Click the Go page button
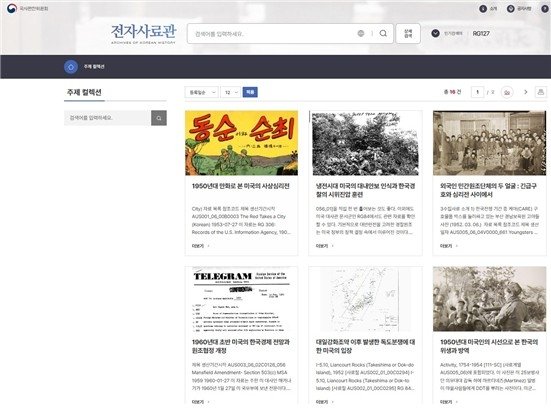The height and width of the screenshot is (409, 551). [507, 92]
